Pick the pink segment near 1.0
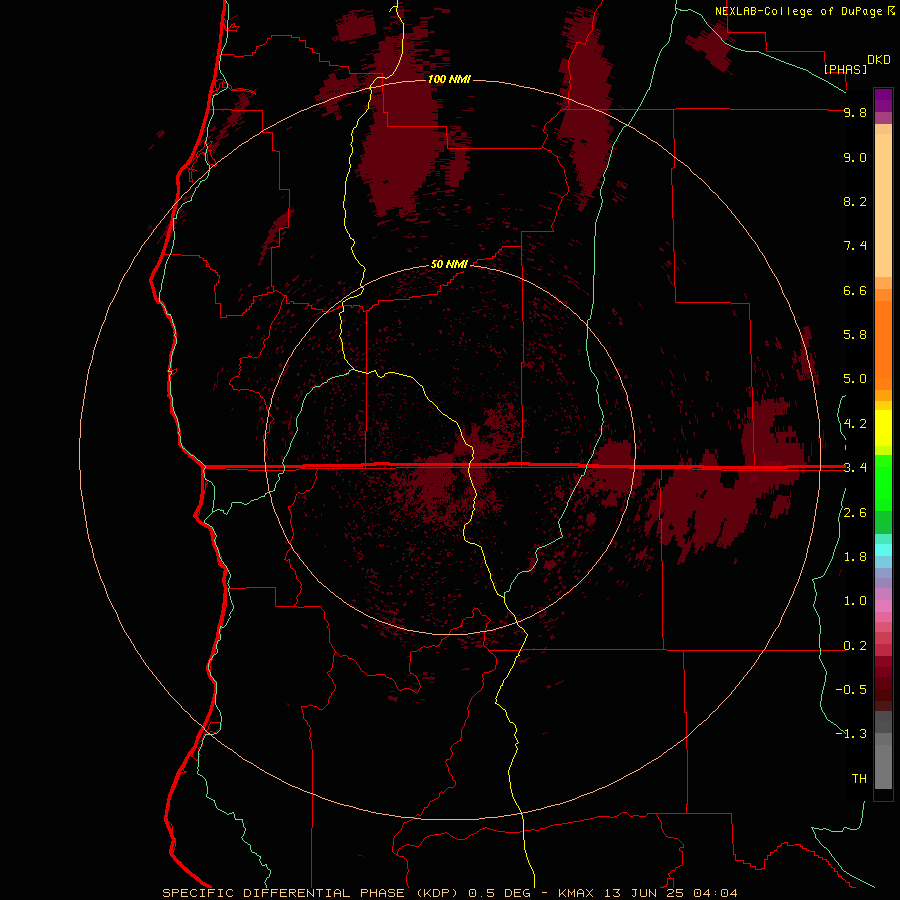The width and height of the screenshot is (900, 900). 883,605
